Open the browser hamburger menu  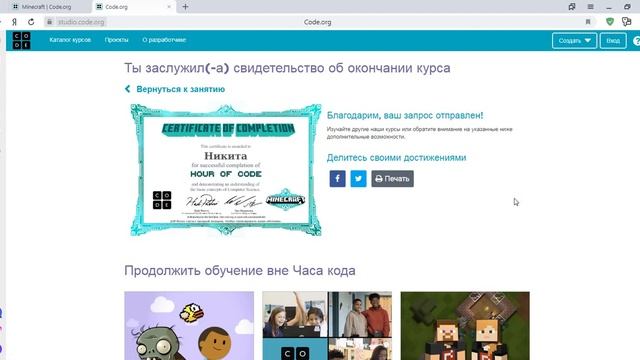[x=591, y=7]
